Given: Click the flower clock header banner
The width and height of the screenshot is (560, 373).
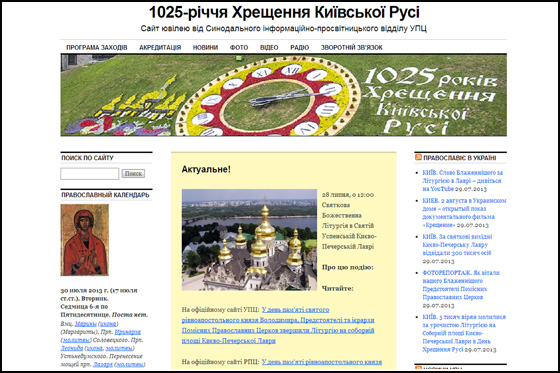Looking at the screenshot, I should (x=284, y=95).
